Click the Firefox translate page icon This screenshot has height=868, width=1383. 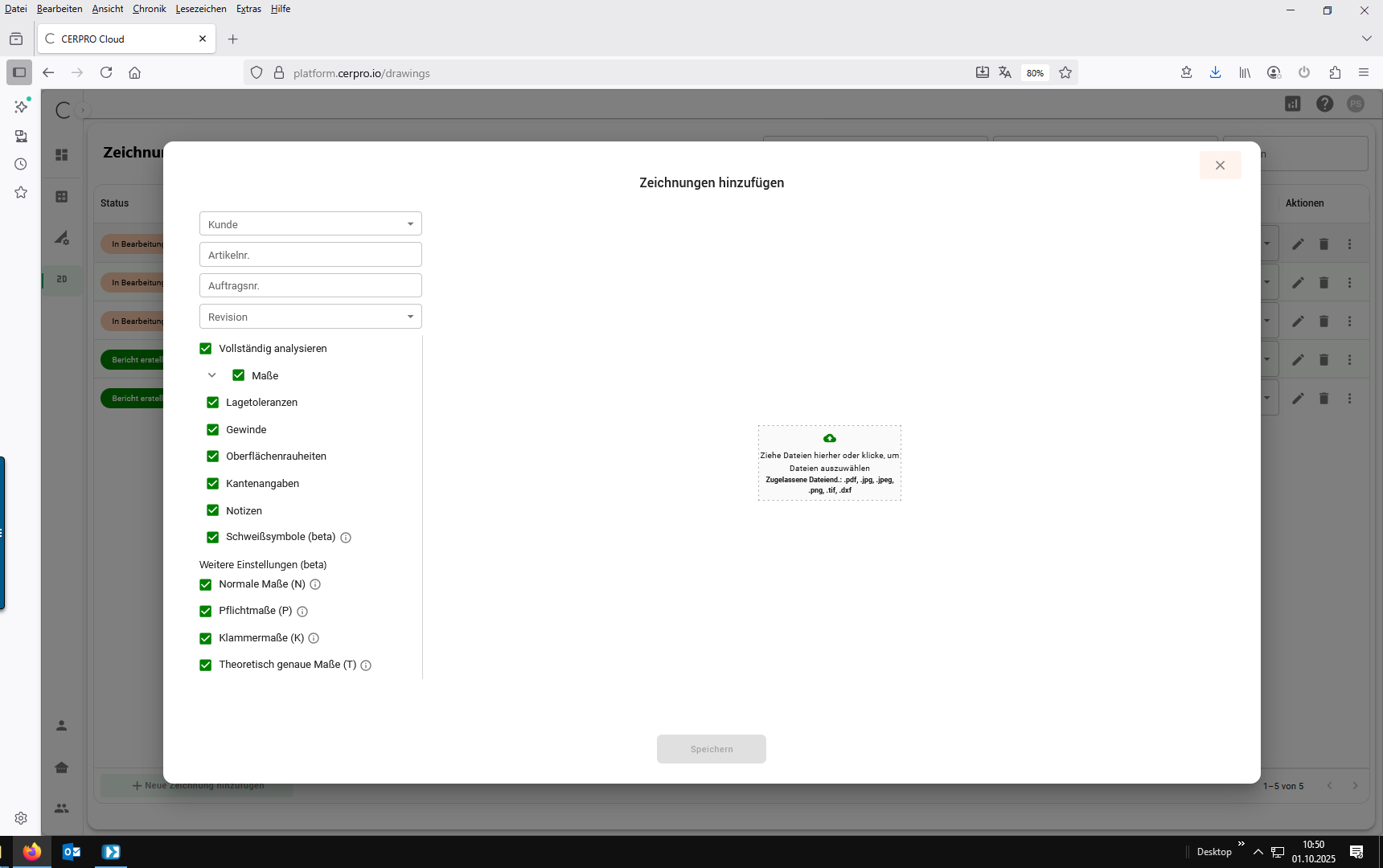coord(1005,73)
